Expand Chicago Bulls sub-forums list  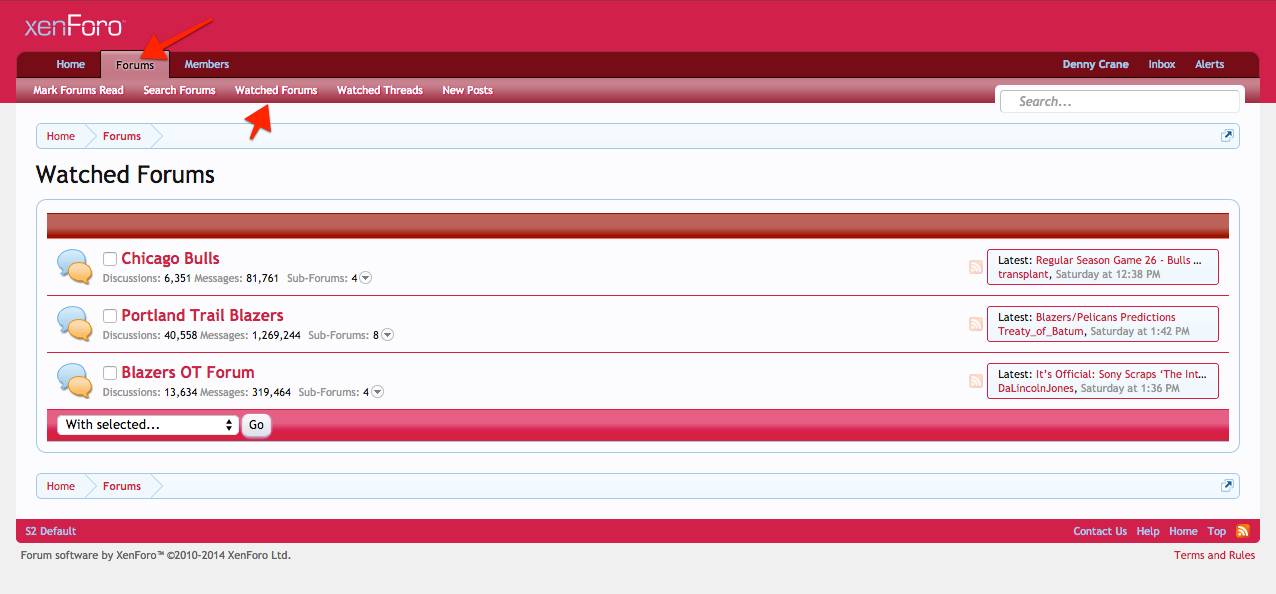click(x=366, y=278)
